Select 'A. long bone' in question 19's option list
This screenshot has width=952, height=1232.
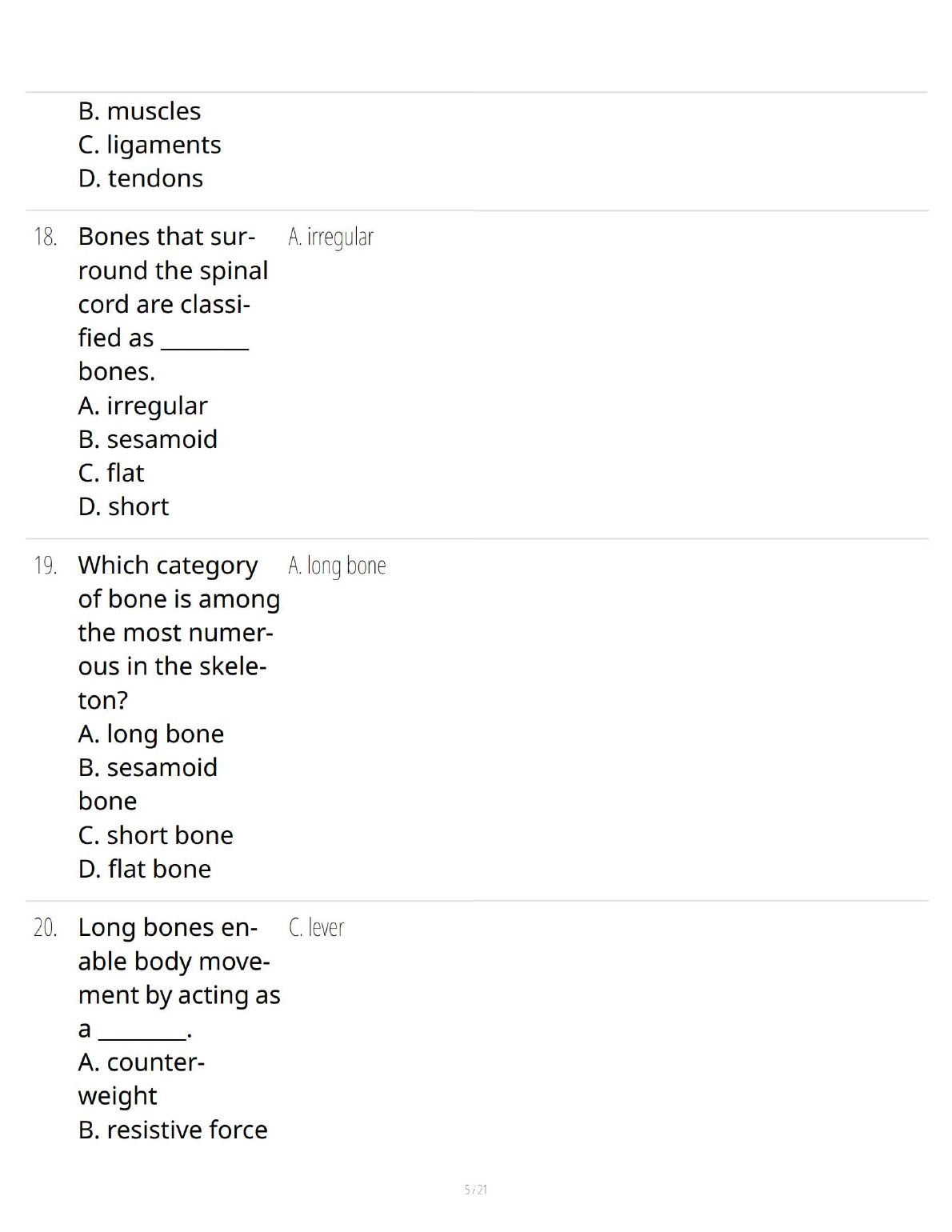151,734
